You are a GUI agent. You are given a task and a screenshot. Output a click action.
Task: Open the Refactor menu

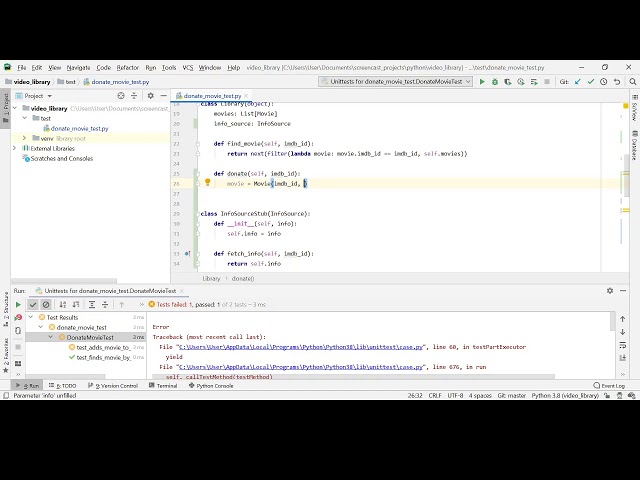(x=128, y=68)
